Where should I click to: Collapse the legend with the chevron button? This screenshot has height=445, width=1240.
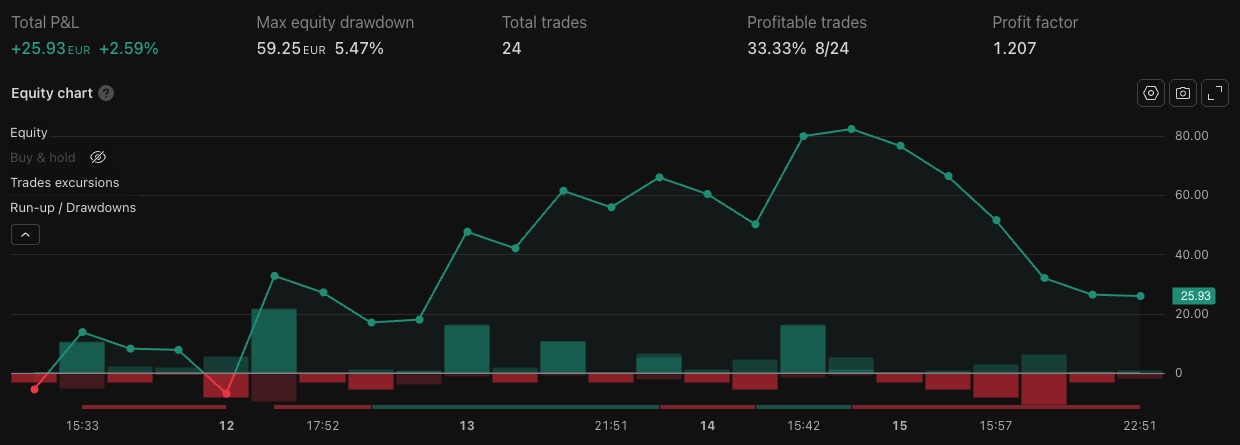point(25,235)
